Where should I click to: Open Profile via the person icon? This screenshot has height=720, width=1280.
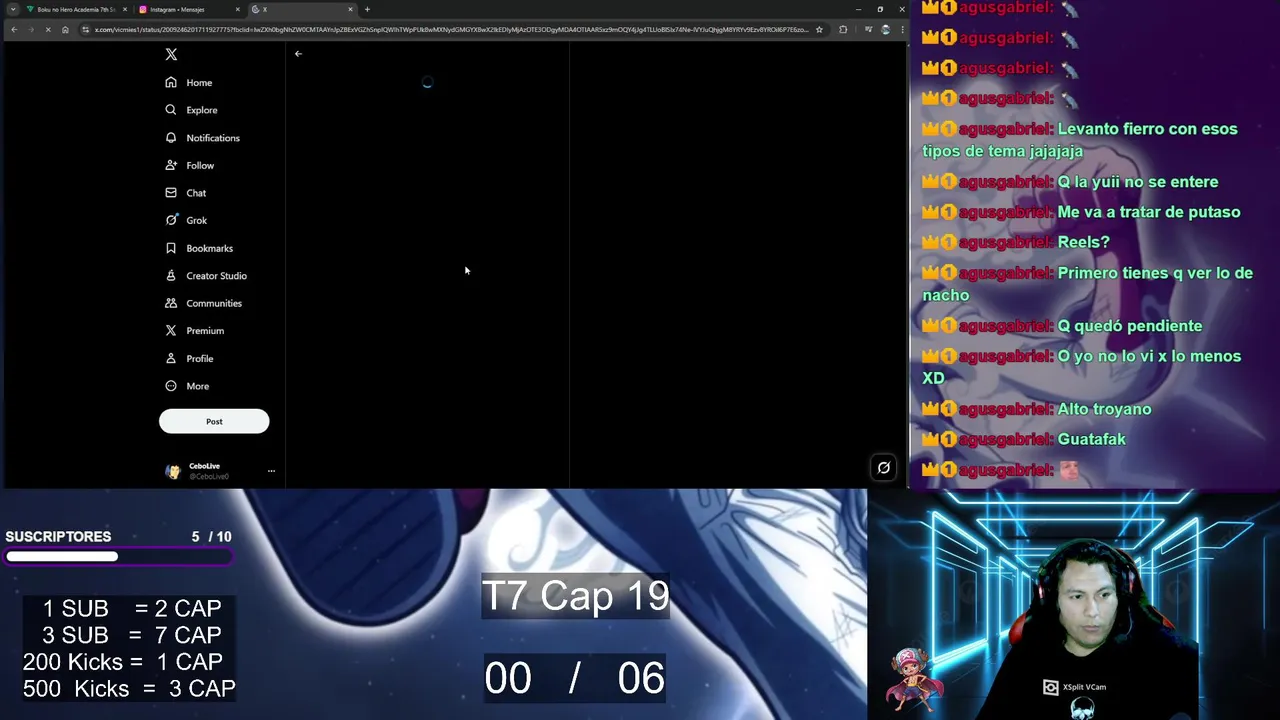click(171, 358)
